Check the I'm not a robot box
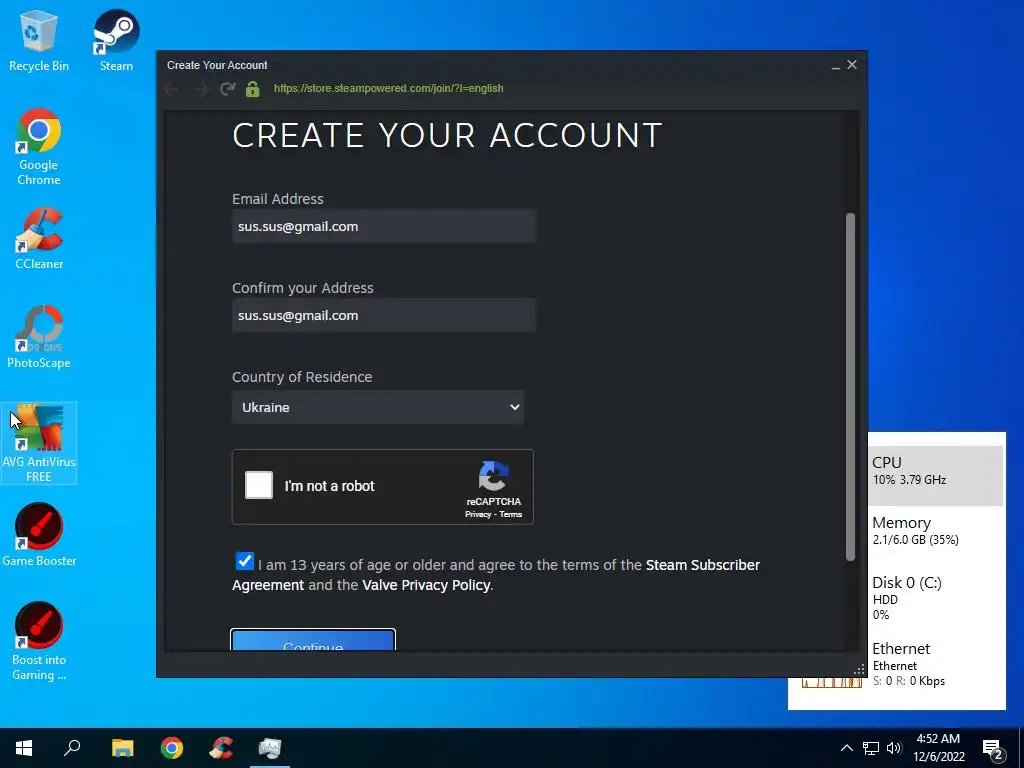 pos(259,485)
